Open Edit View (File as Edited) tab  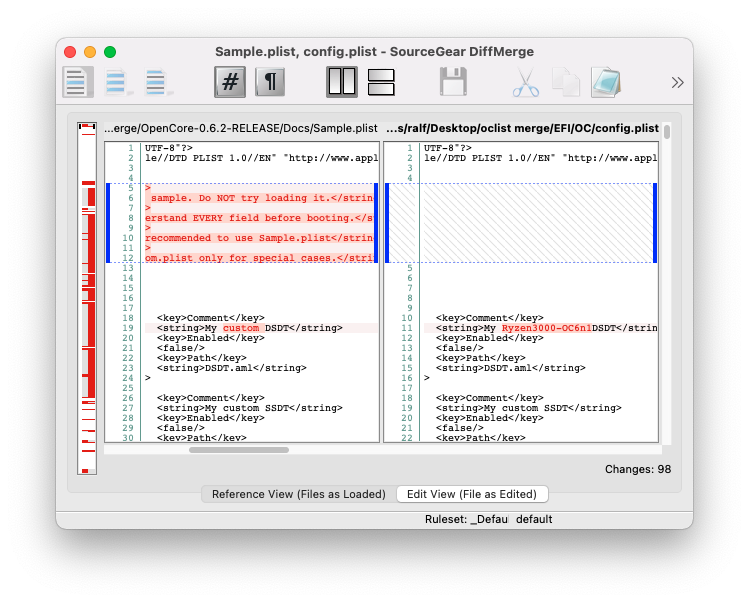click(x=472, y=494)
